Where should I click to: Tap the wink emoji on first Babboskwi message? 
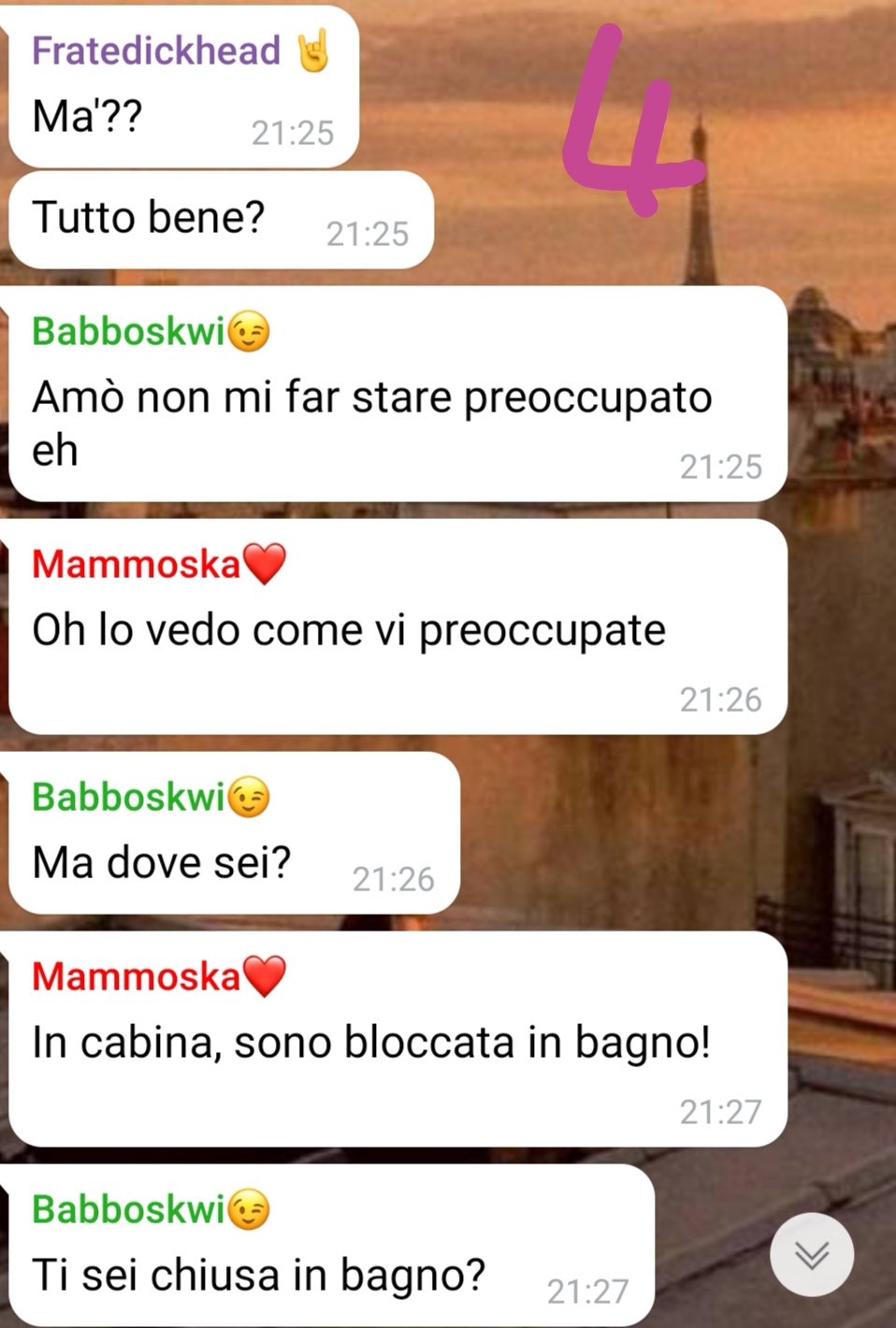249,331
